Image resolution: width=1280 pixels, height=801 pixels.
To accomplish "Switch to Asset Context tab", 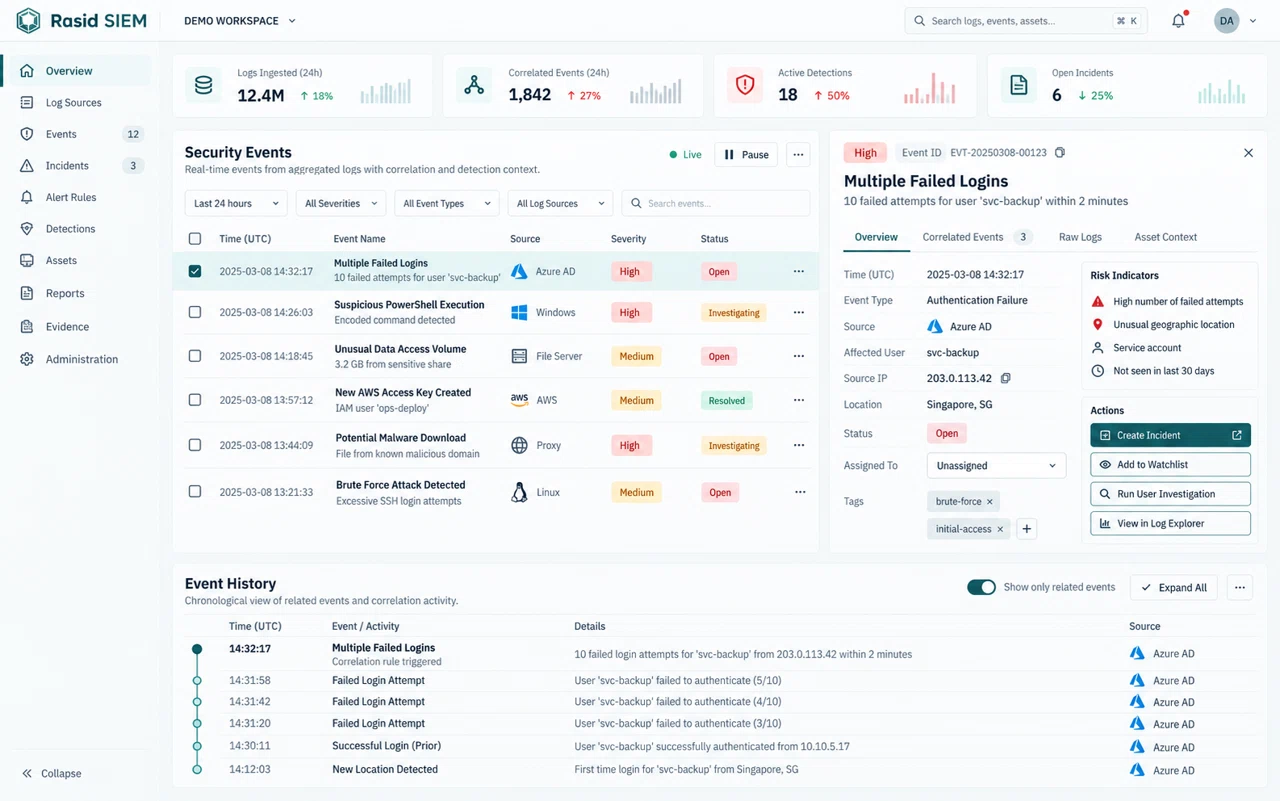I will (1165, 237).
